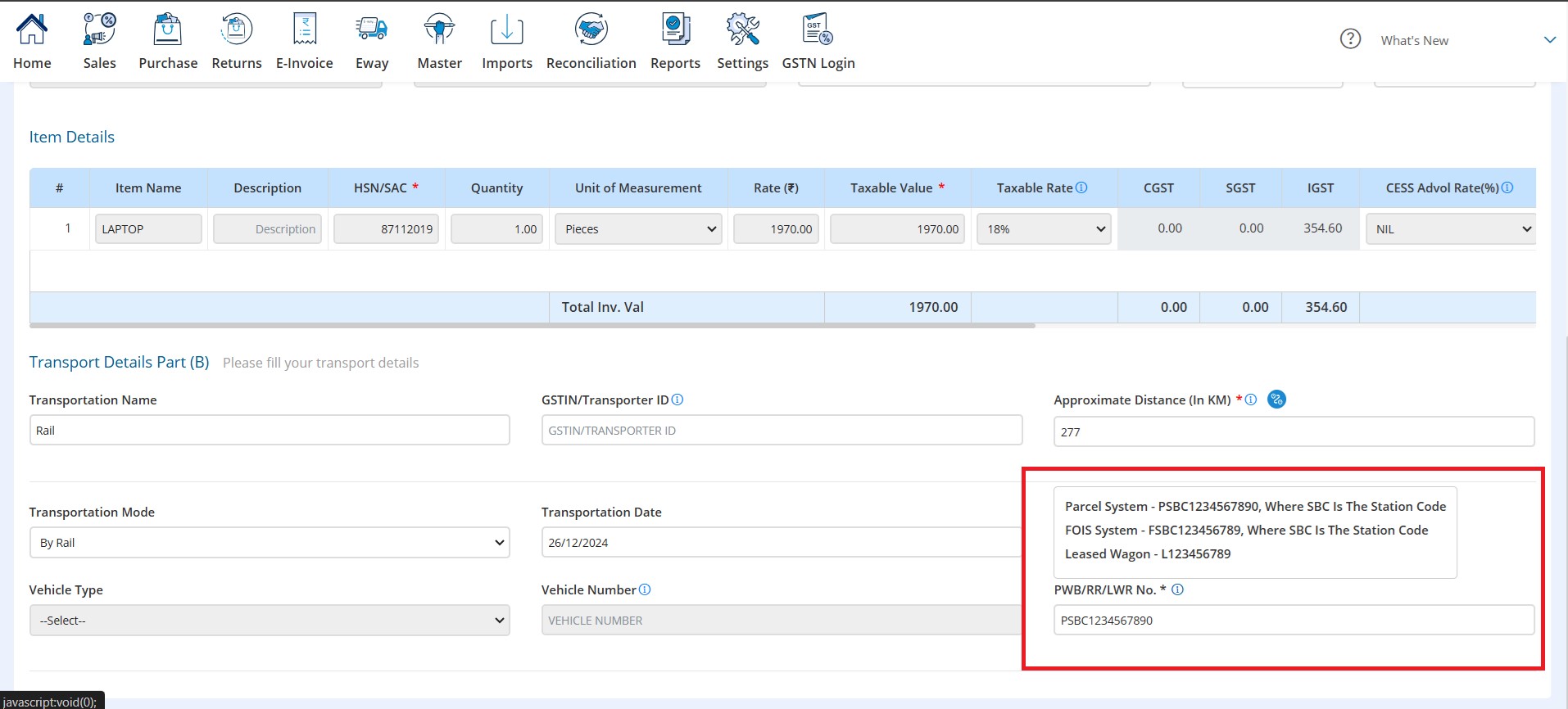Click the Vehicle Number input field
This screenshot has width=1568, height=709.
(x=782, y=621)
